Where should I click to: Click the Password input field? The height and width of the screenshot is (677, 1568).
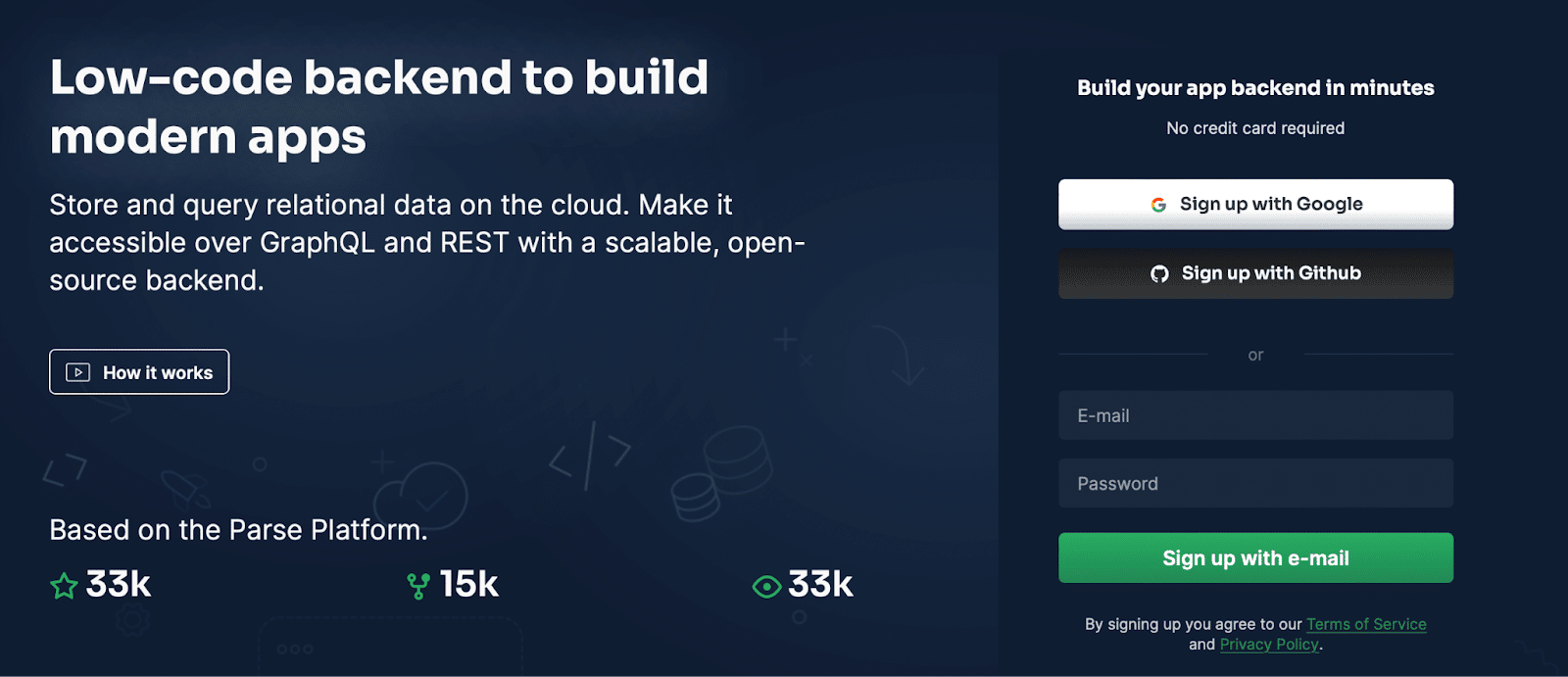click(1255, 482)
